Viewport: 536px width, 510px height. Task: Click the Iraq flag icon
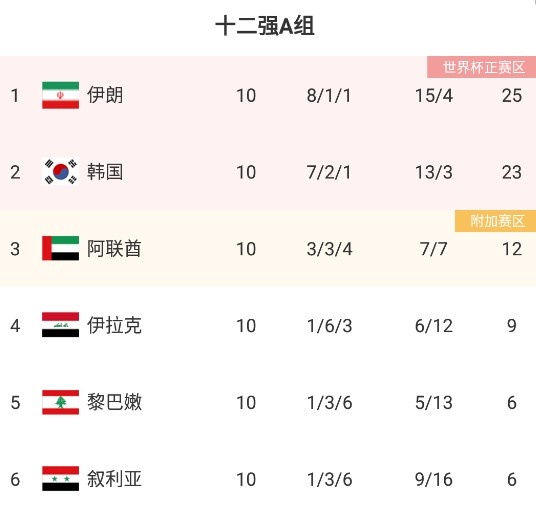[61, 324]
